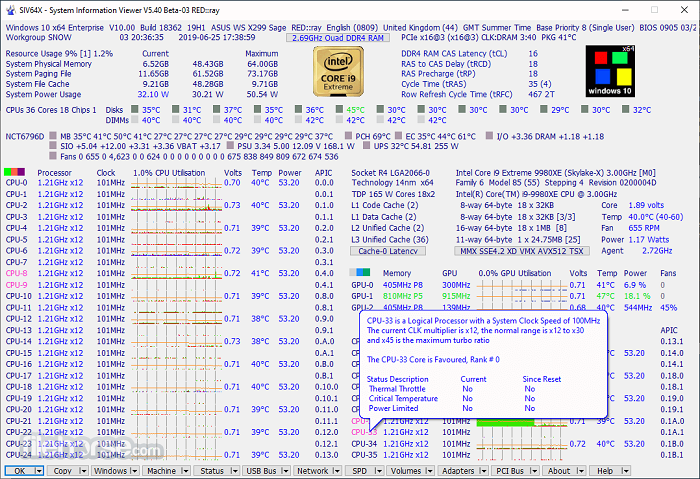
Task: Click the SIO voltages indicator square
Action: [x=53, y=146]
